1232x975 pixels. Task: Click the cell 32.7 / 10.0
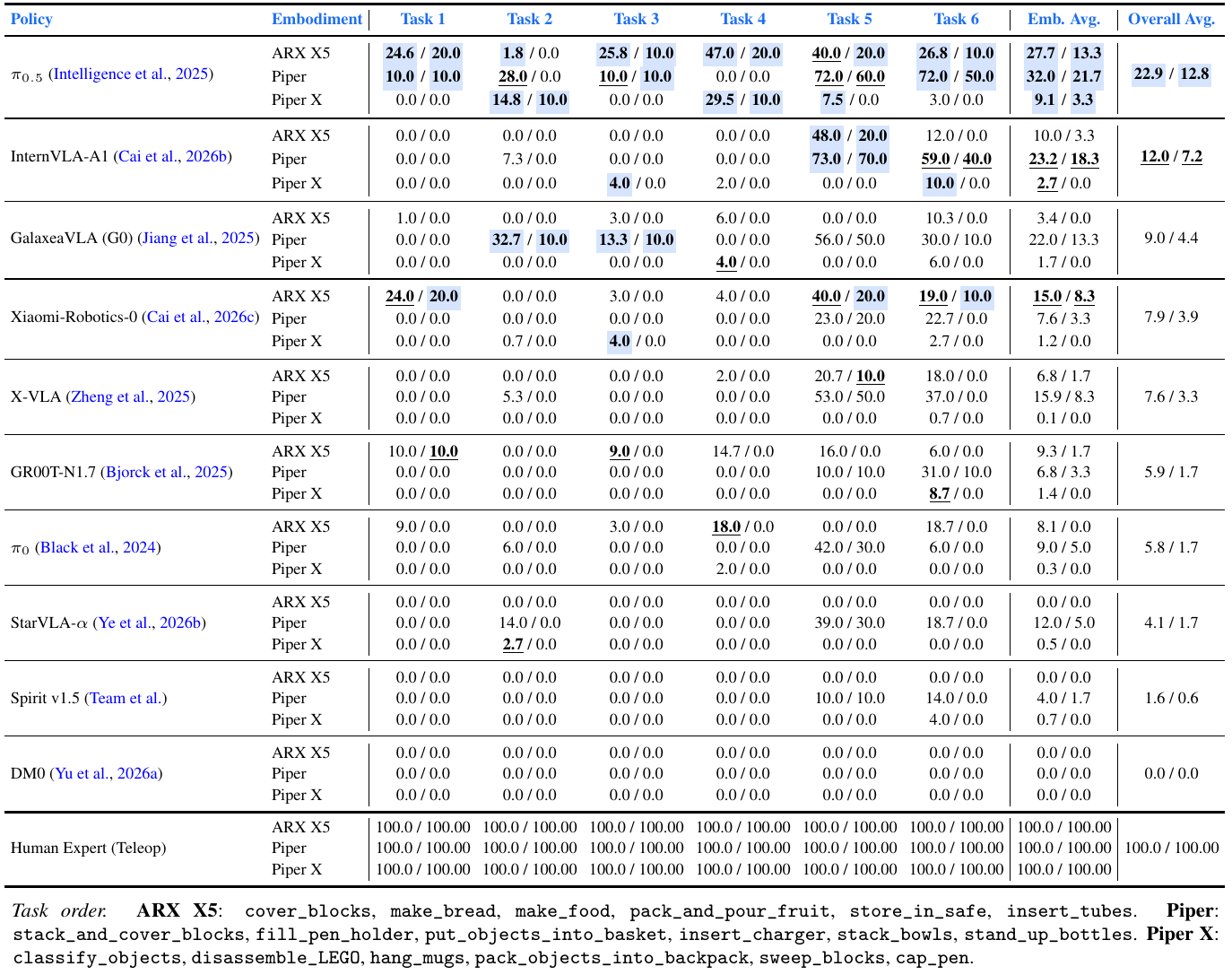point(530,239)
